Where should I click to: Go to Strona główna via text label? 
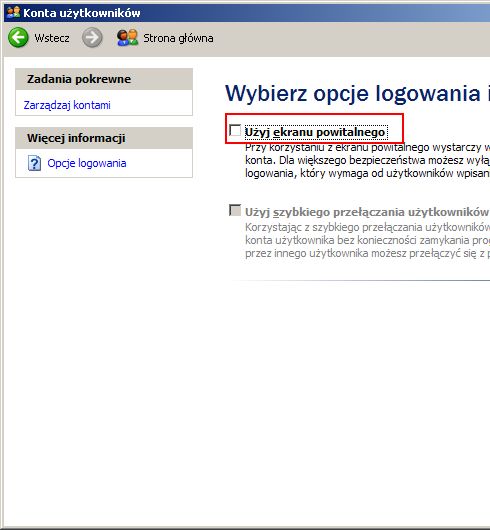point(178,38)
